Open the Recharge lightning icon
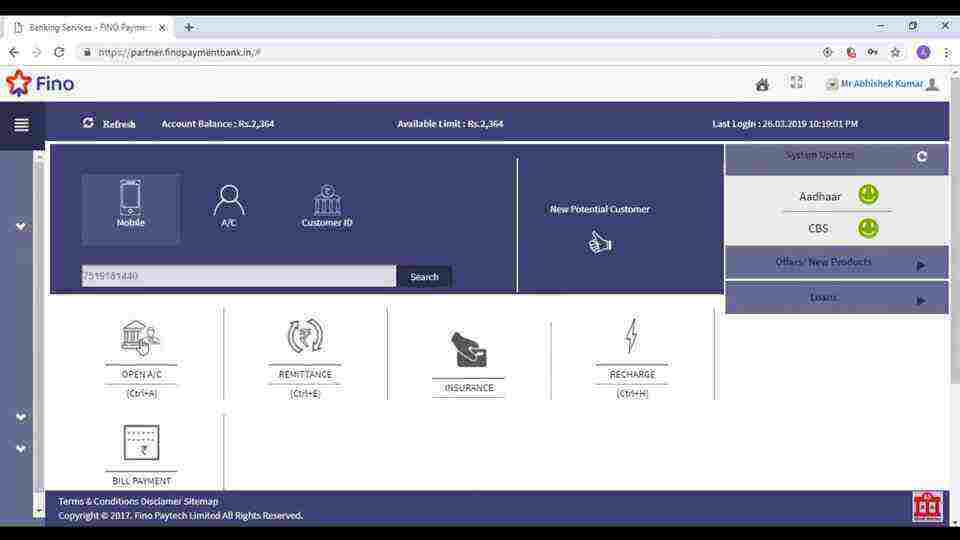960x540 pixels. 631,337
